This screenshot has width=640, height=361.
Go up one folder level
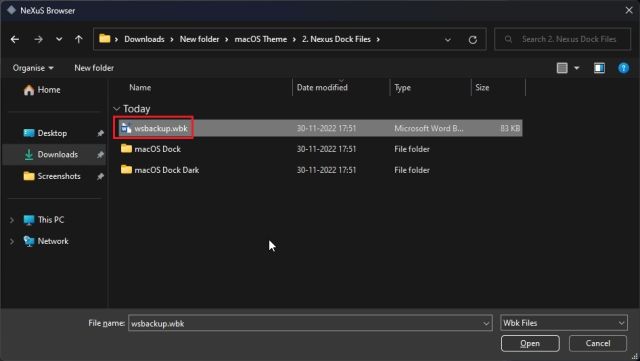[78, 39]
